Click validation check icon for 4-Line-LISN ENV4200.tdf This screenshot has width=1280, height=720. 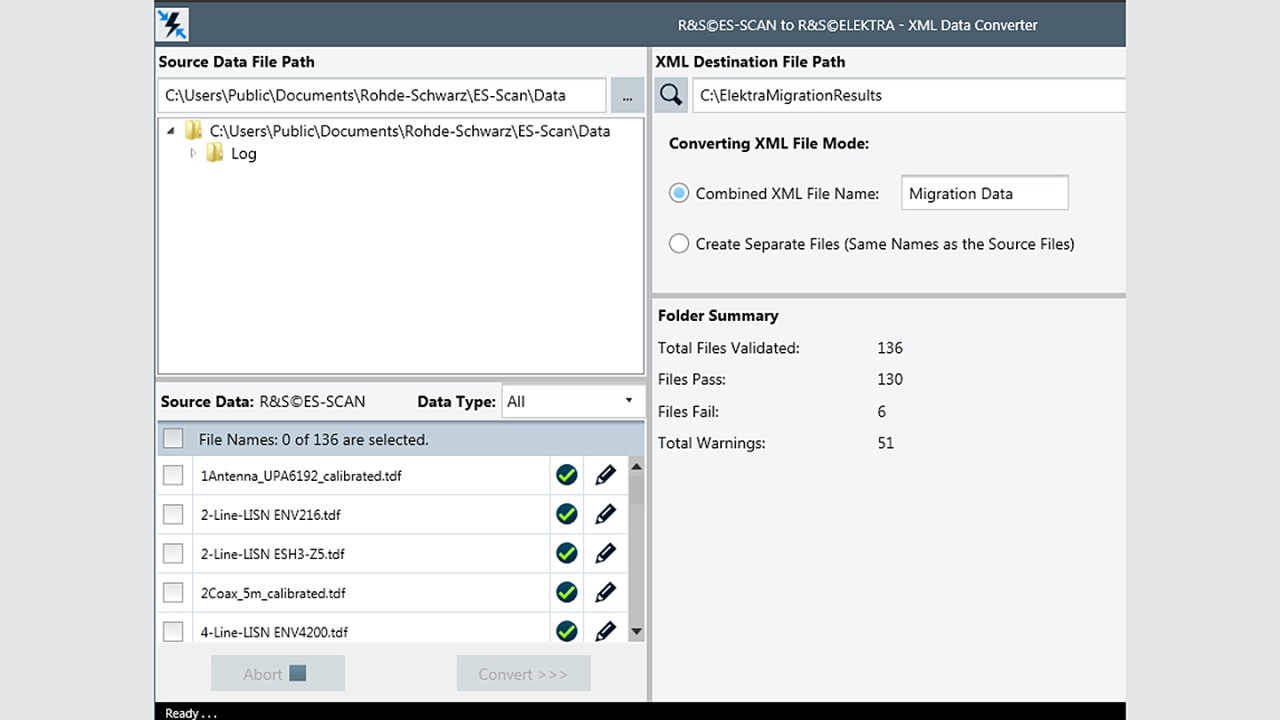(x=567, y=631)
